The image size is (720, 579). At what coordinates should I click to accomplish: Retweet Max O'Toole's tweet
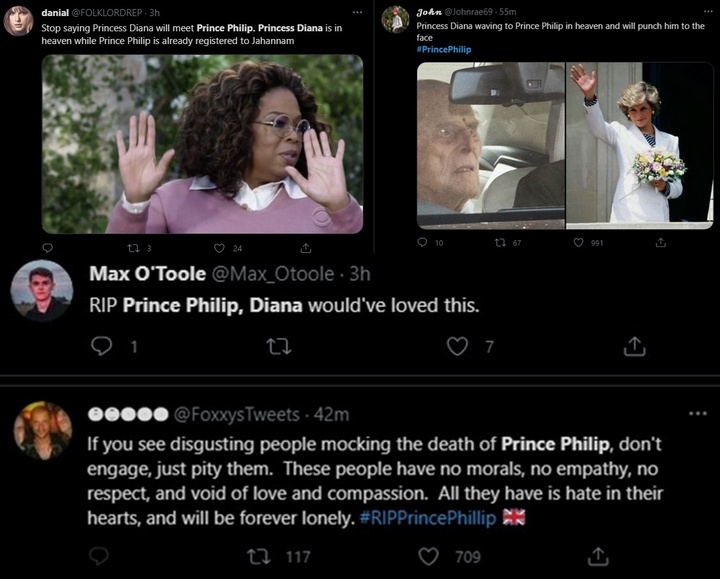point(278,346)
